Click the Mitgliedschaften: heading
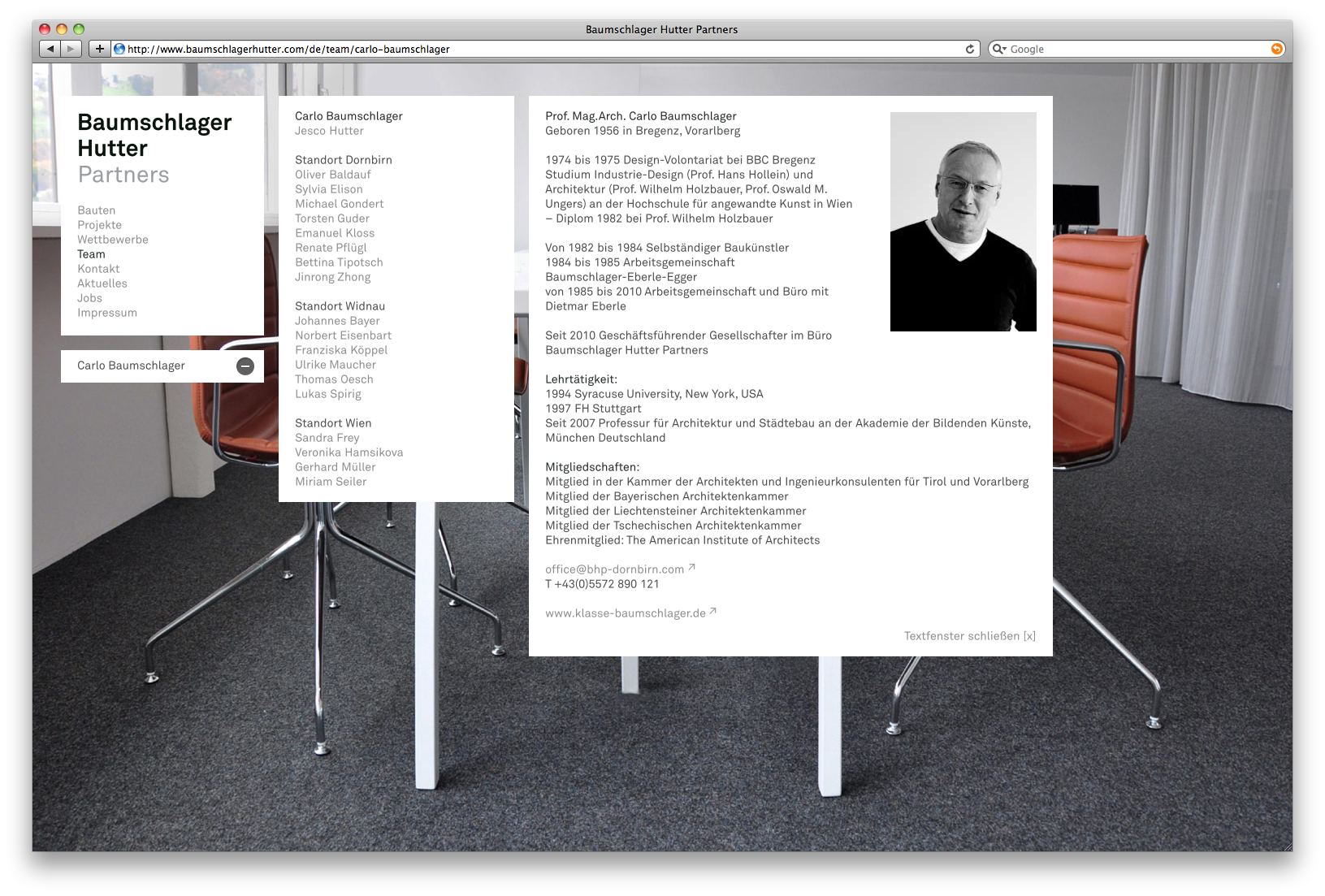 click(x=592, y=467)
